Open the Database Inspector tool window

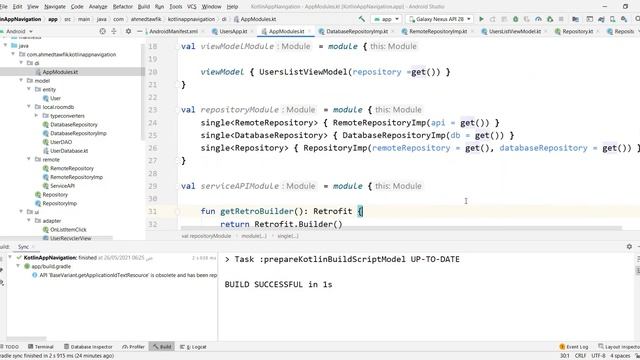[88, 347]
